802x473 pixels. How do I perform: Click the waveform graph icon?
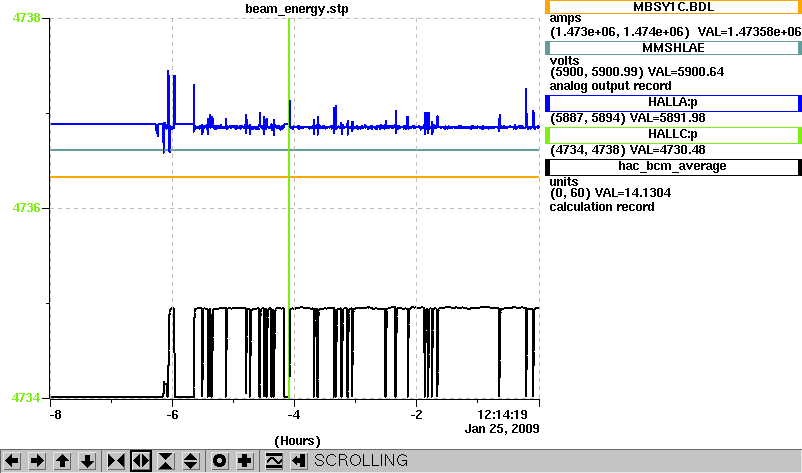[274, 461]
